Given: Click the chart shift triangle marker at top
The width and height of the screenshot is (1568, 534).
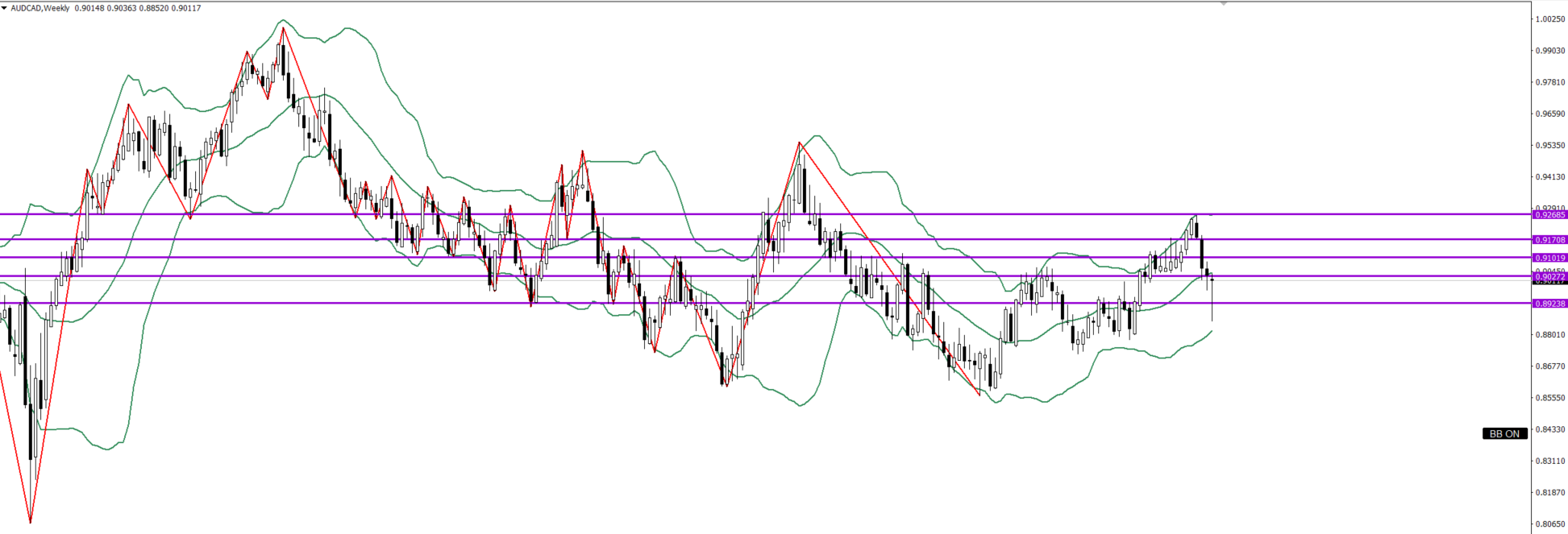Looking at the screenshot, I should (x=1224, y=4).
